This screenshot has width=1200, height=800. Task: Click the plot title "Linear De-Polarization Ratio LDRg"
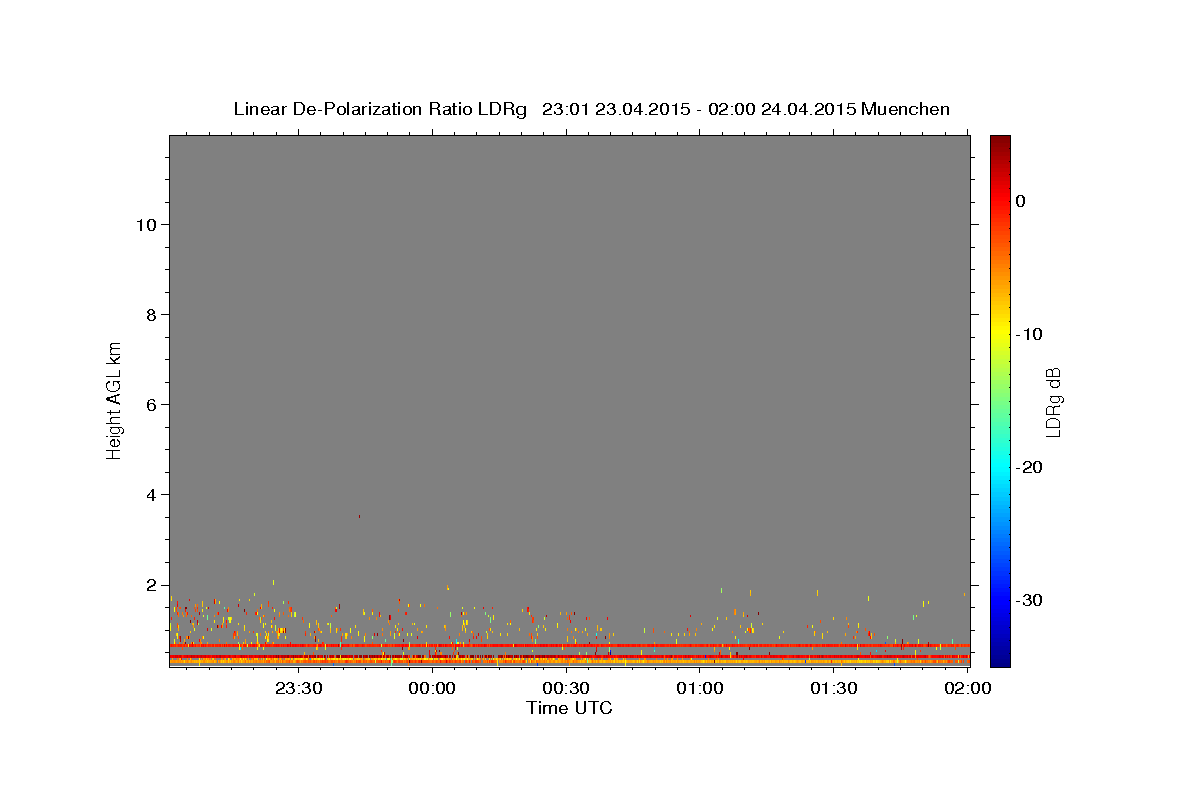pos(380,109)
